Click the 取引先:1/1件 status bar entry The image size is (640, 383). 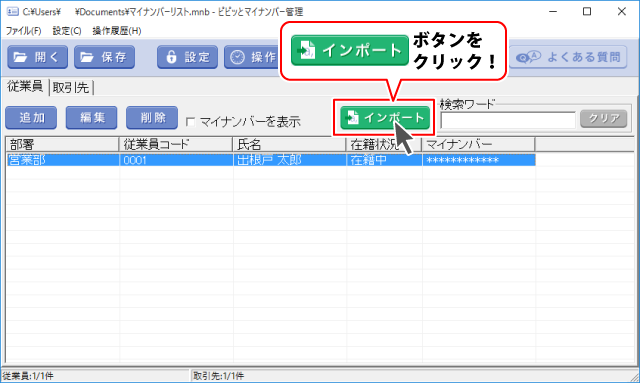(218, 376)
